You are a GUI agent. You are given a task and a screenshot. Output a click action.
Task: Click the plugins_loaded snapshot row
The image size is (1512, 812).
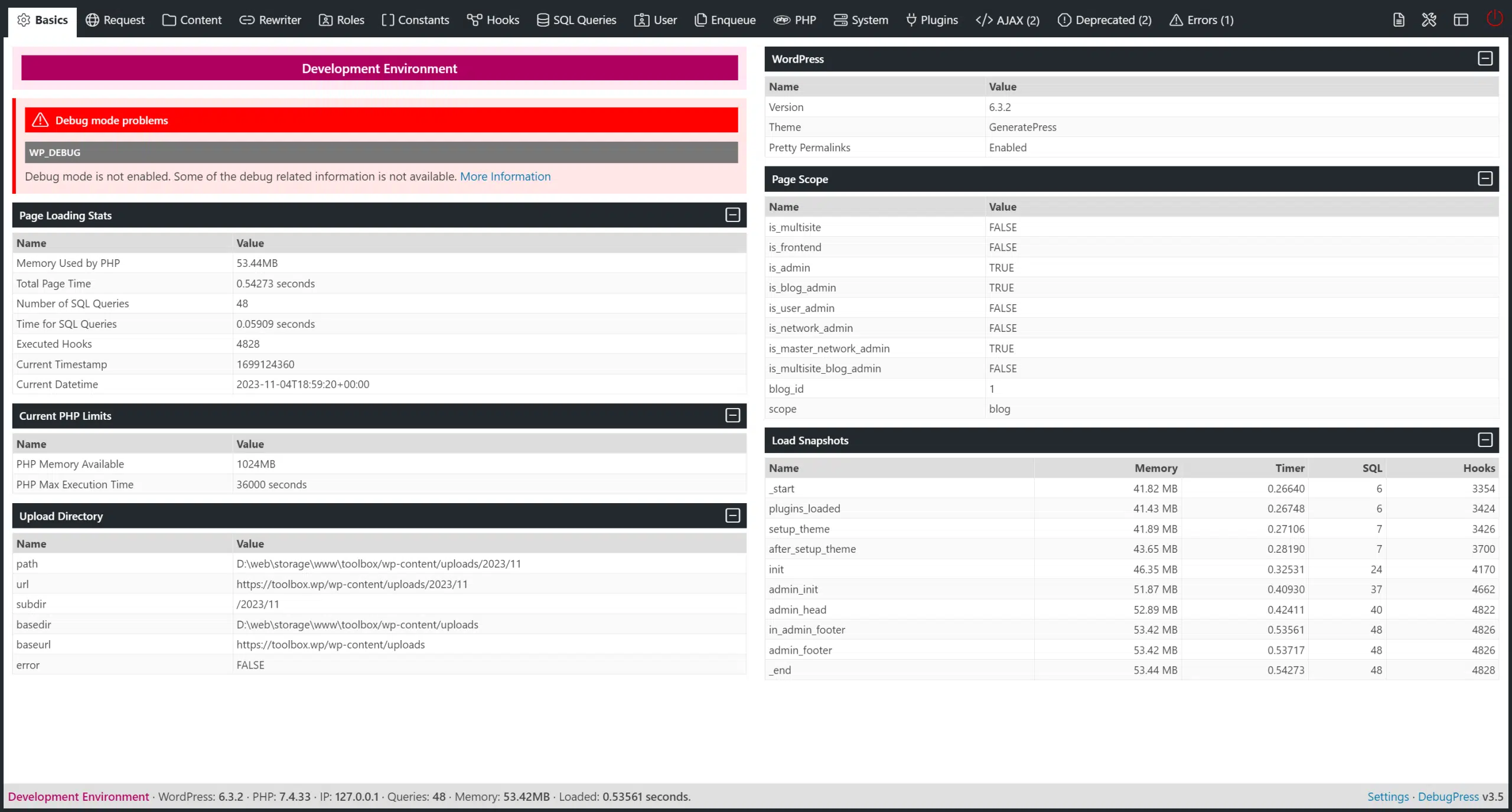coord(1132,508)
